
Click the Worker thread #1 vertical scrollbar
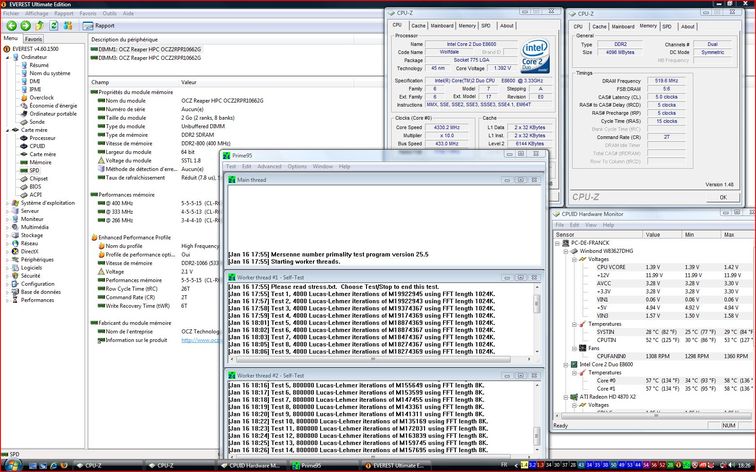pyautogui.click(x=536, y=319)
